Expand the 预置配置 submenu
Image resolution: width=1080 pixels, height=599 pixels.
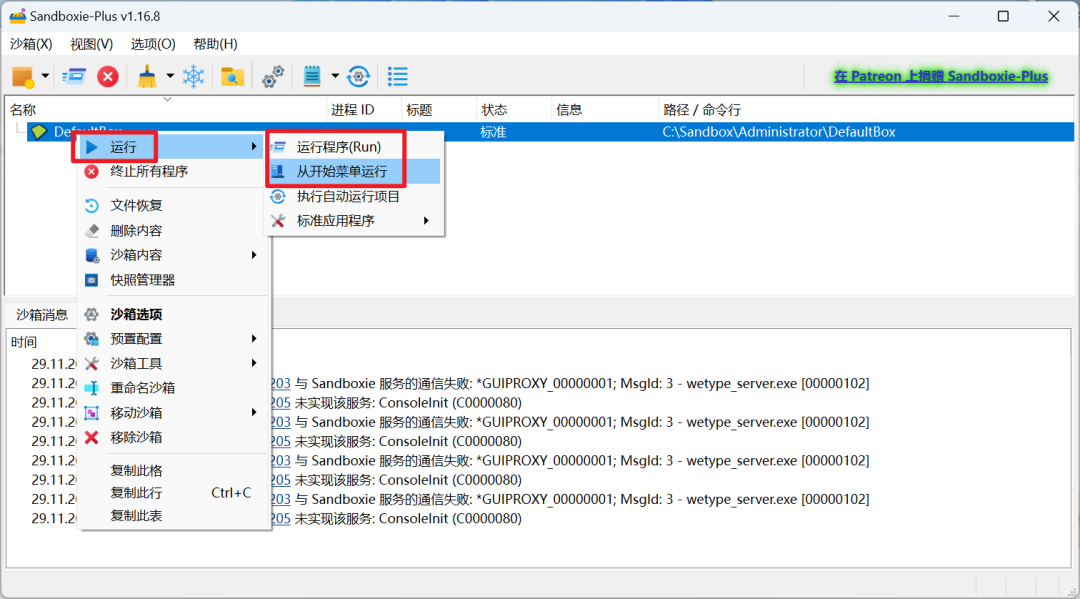click(x=172, y=339)
